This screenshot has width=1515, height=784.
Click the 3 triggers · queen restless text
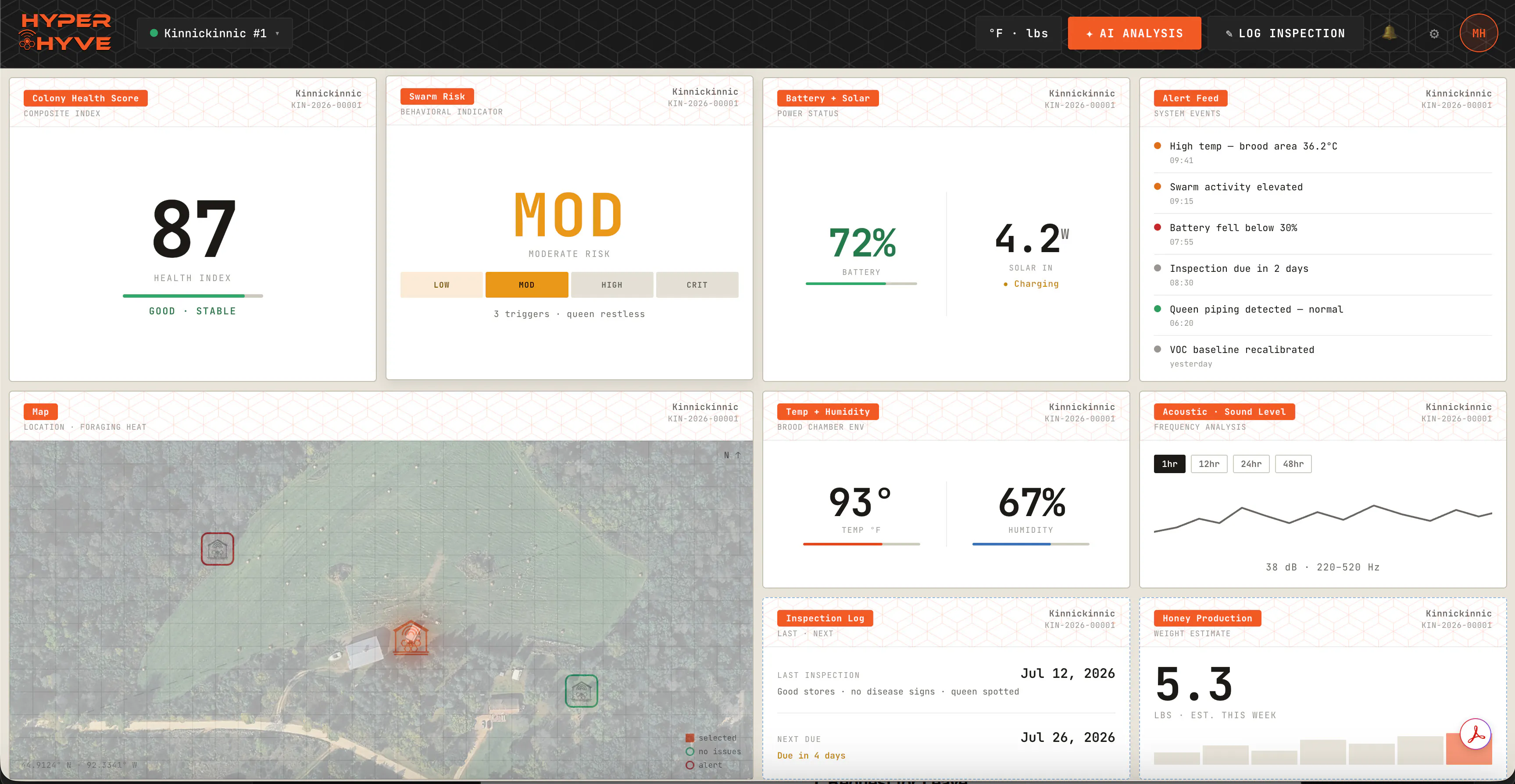[x=569, y=314]
